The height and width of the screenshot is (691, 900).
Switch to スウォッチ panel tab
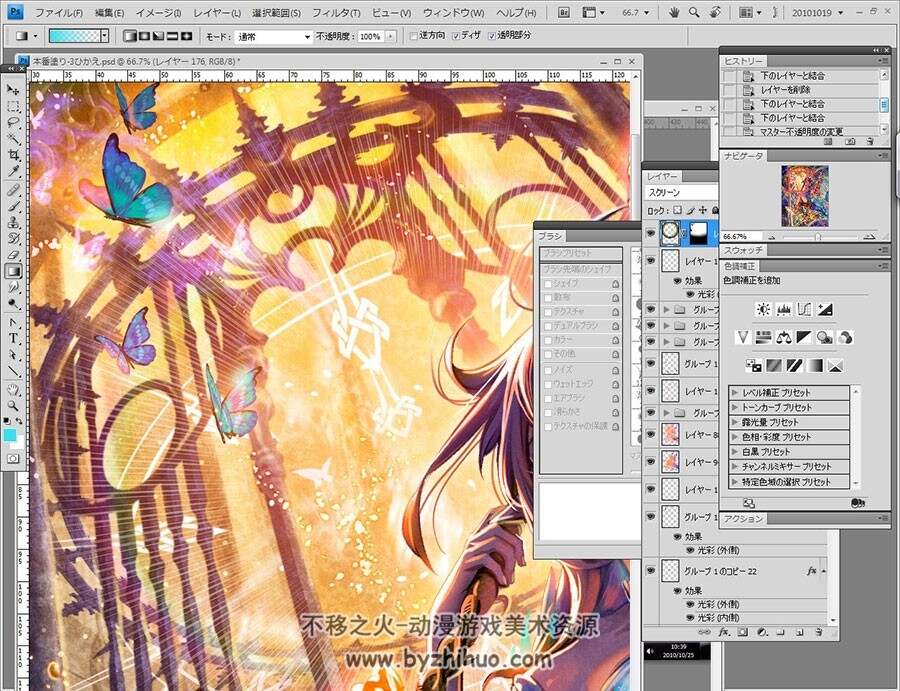click(x=743, y=250)
